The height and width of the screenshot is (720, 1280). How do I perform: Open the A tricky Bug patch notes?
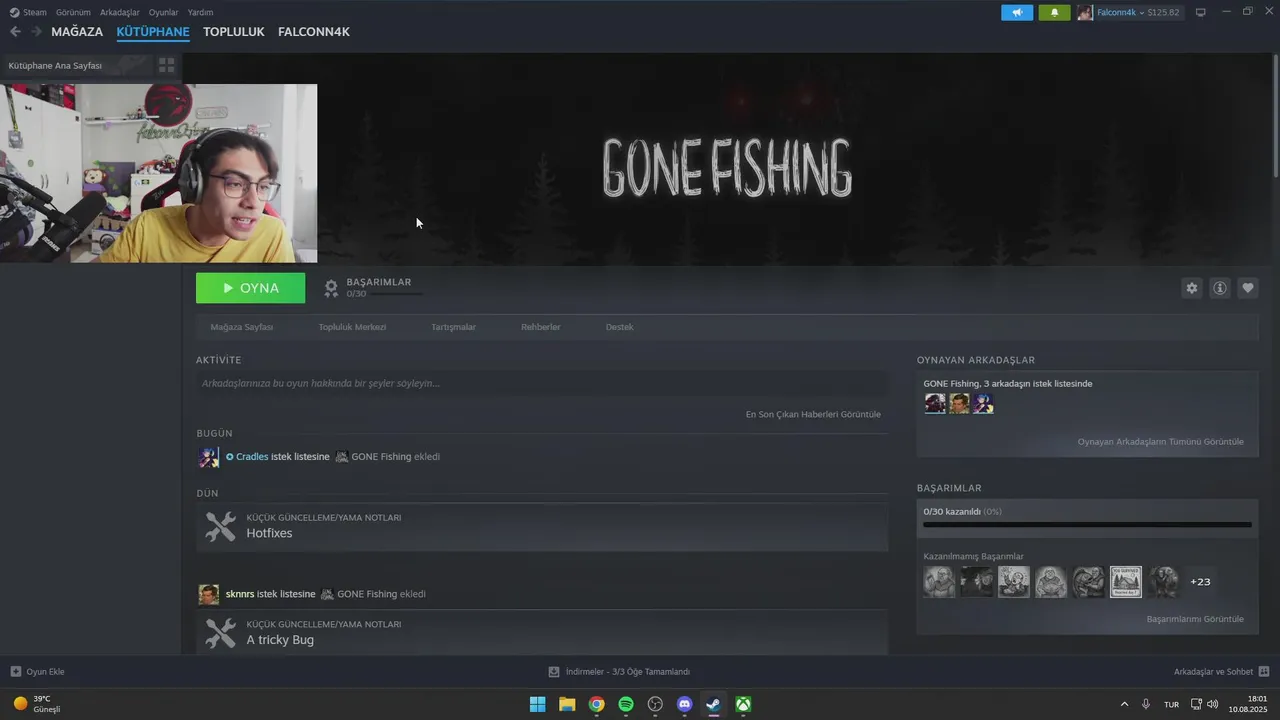coord(542,633)
